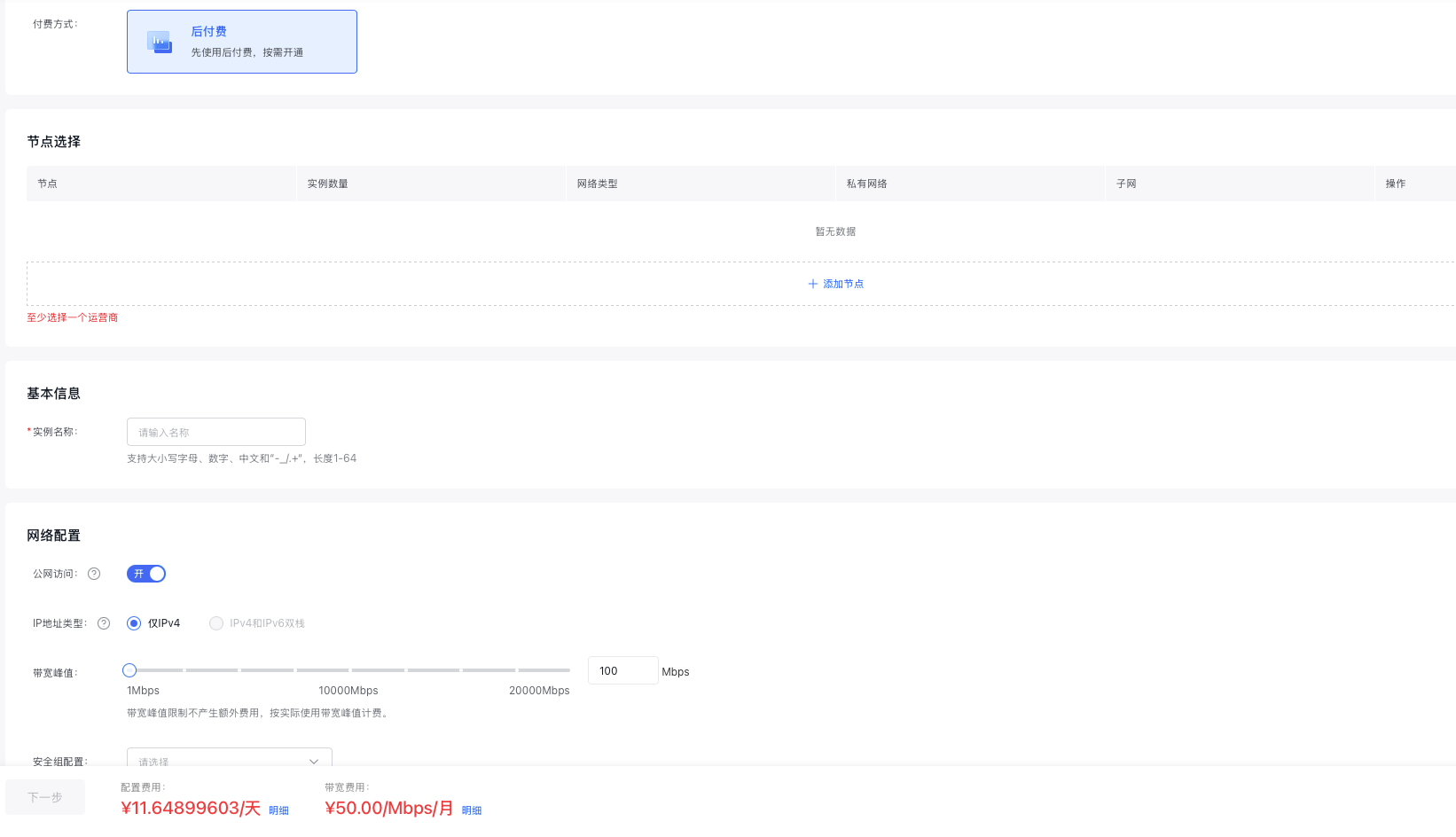
Task: Focus the 实例名称 input field
Action: click(x=216, y=432)
